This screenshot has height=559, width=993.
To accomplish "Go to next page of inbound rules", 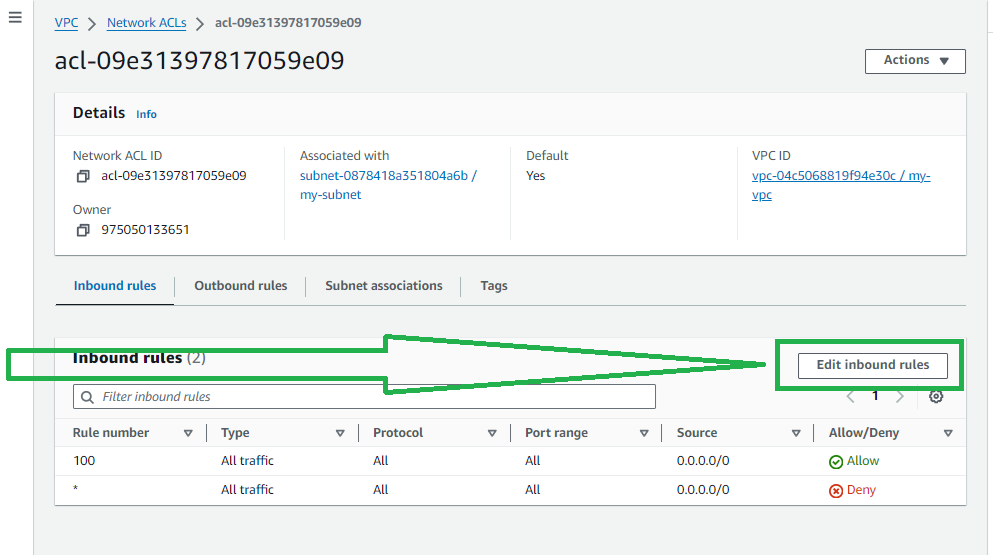I will click(900, 397).
